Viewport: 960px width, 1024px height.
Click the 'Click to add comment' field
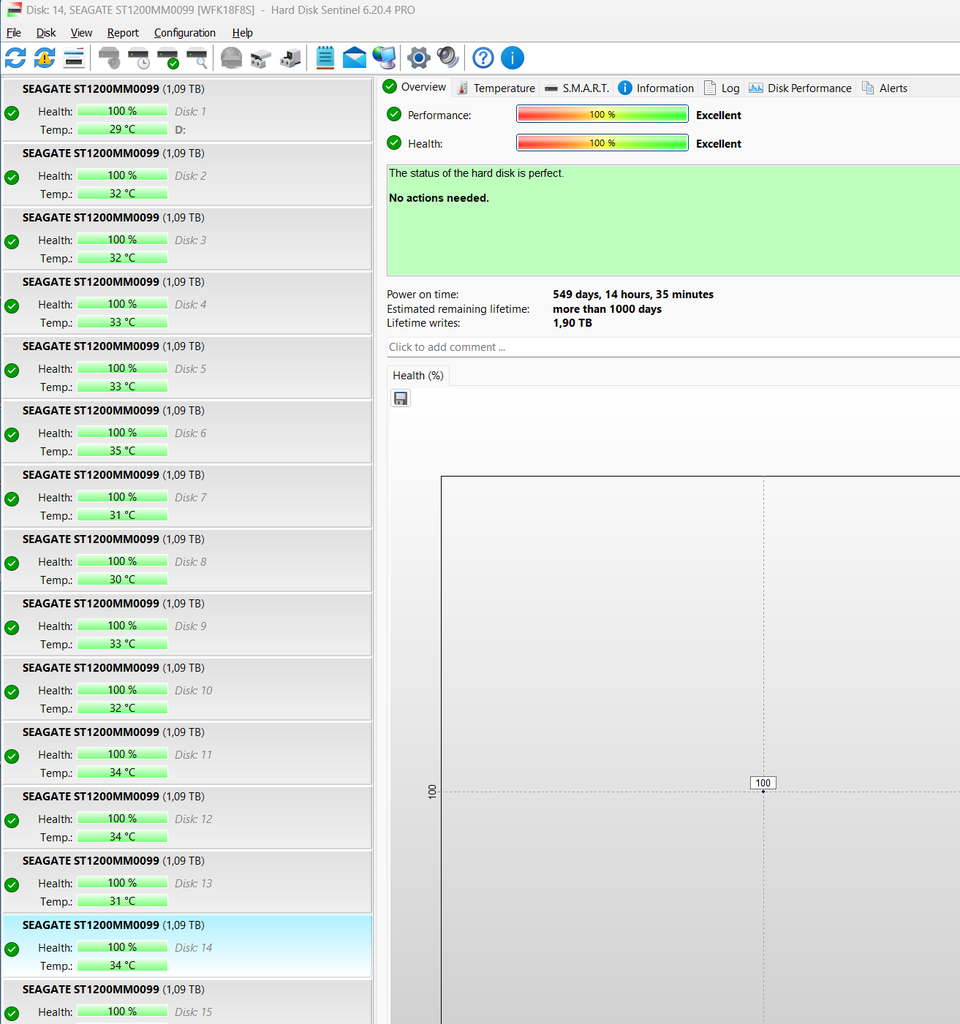673,347
